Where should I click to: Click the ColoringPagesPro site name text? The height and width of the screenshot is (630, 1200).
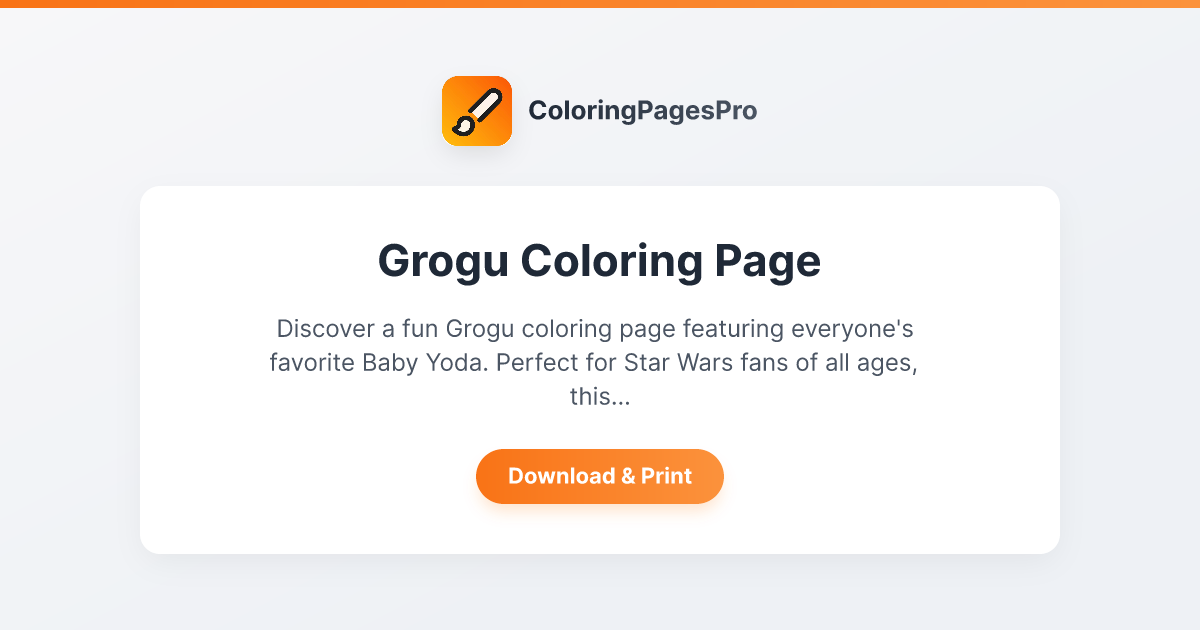[644, 111]
